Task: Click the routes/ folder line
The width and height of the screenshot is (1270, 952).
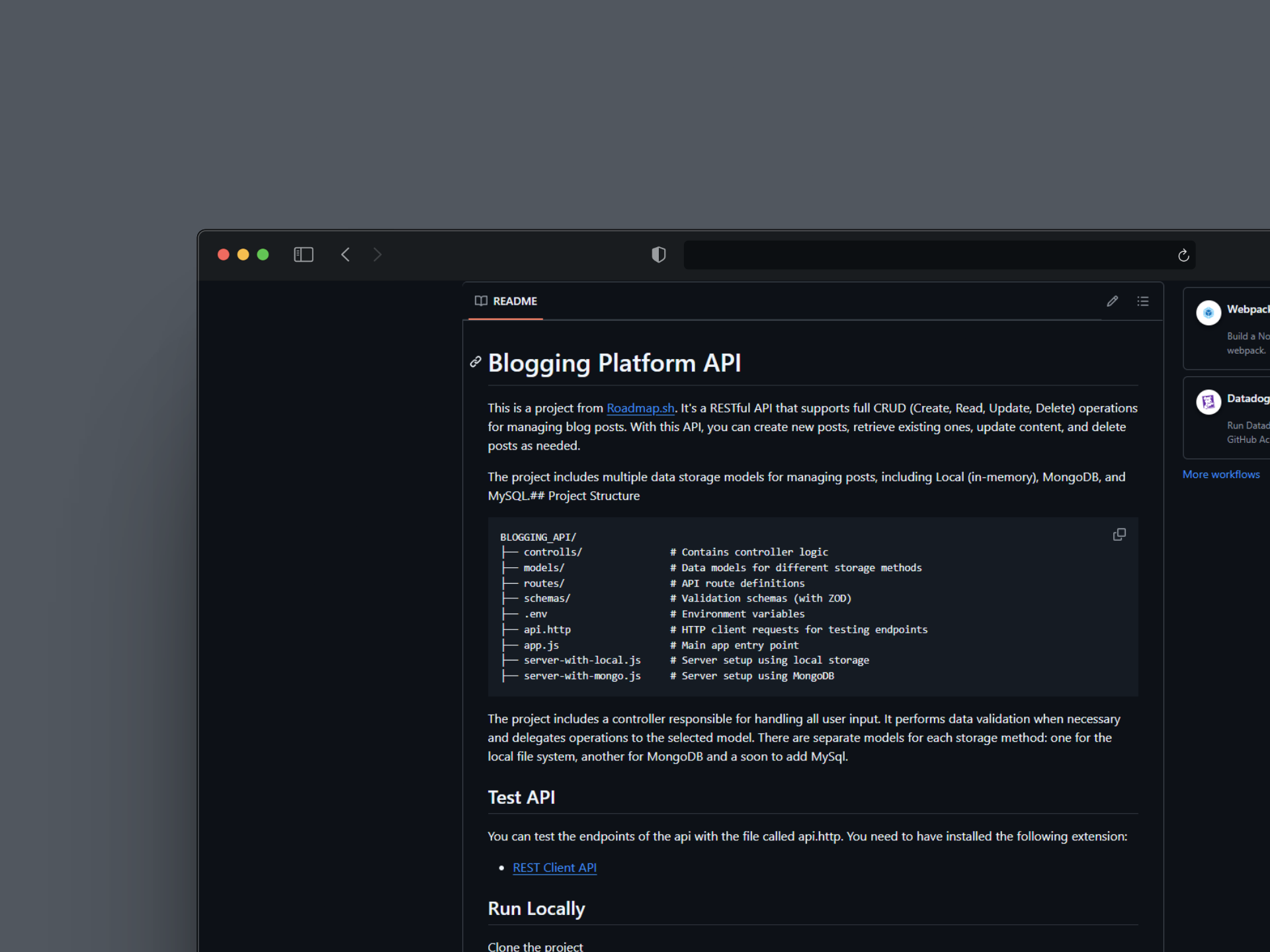Action: [x=544, y=584]
